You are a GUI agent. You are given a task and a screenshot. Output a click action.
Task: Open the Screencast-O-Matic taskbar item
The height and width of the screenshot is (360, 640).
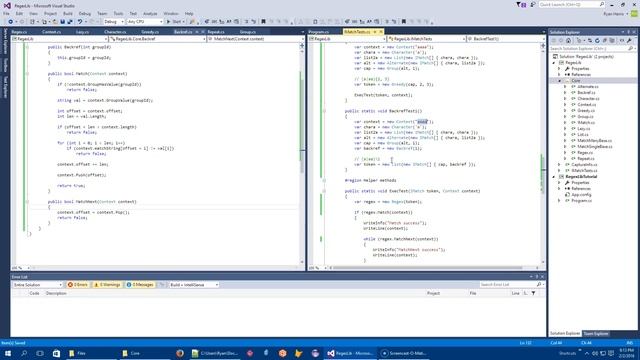(403, 353)
